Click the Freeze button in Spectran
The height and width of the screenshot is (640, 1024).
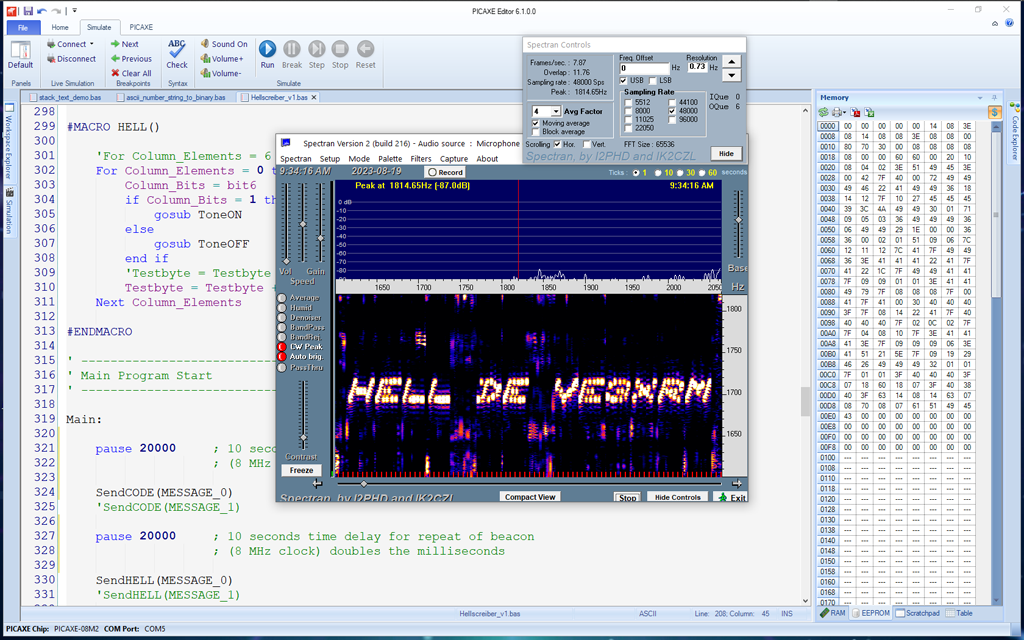302,470
